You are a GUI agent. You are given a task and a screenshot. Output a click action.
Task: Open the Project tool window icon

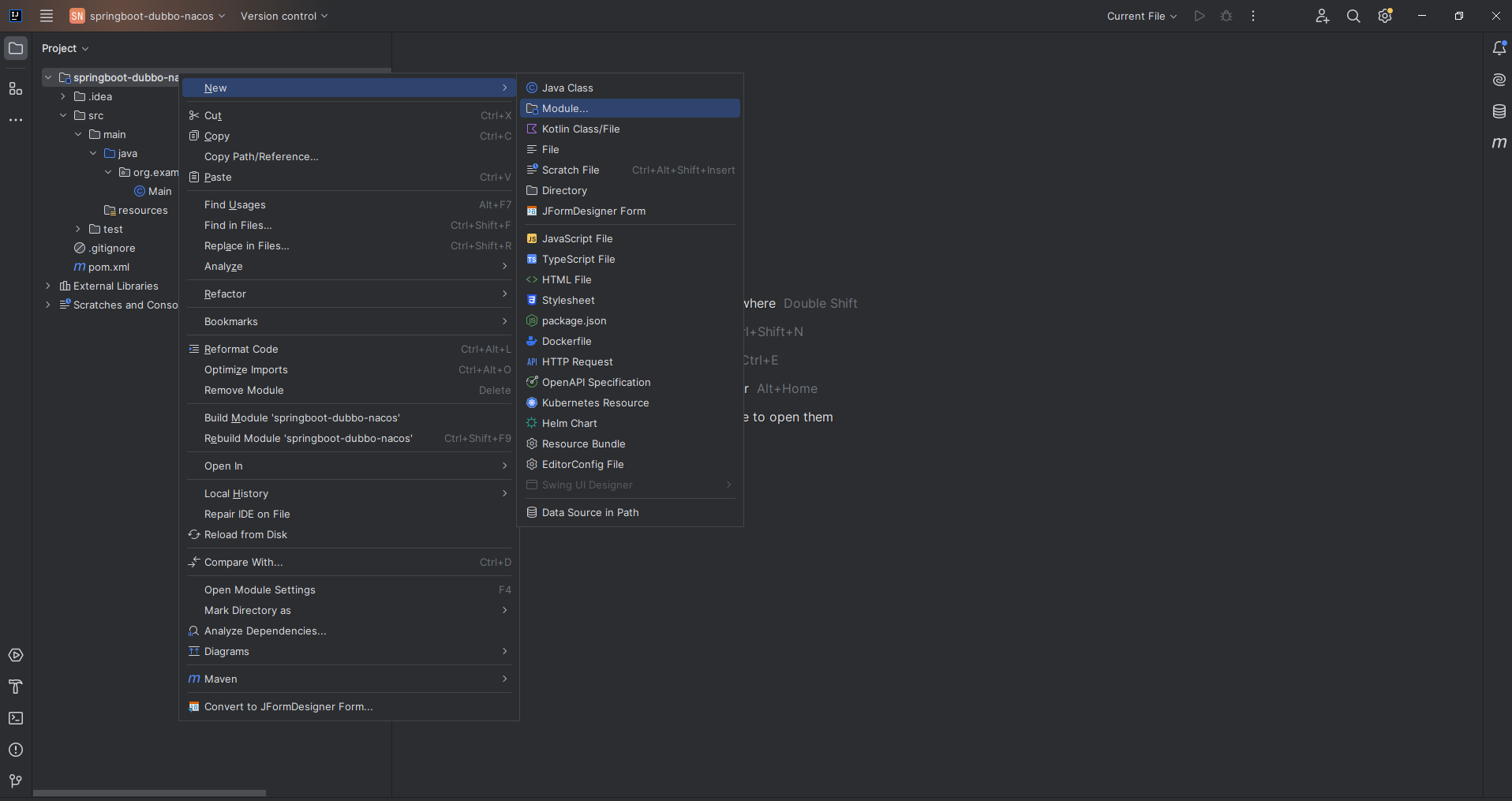pos(16,48)
